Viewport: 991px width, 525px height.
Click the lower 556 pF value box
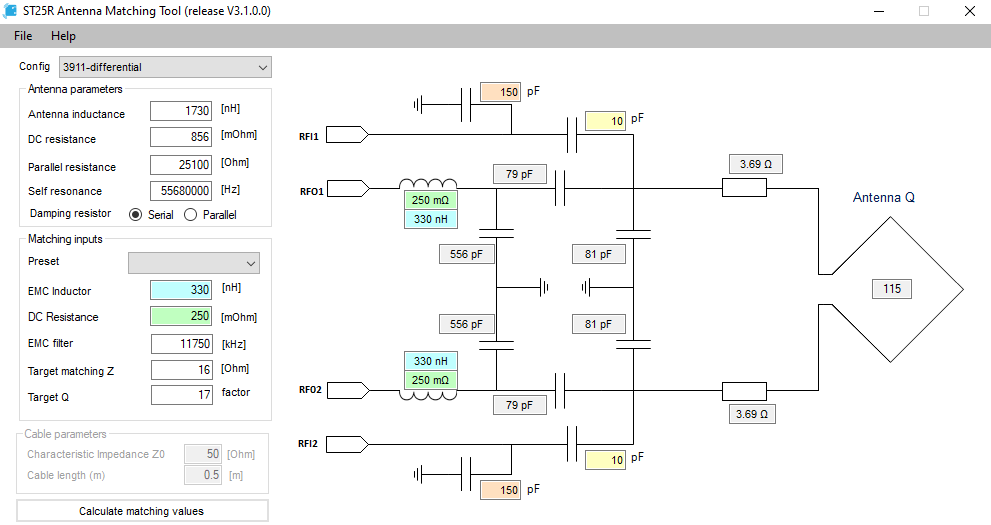tap(467, 324)
